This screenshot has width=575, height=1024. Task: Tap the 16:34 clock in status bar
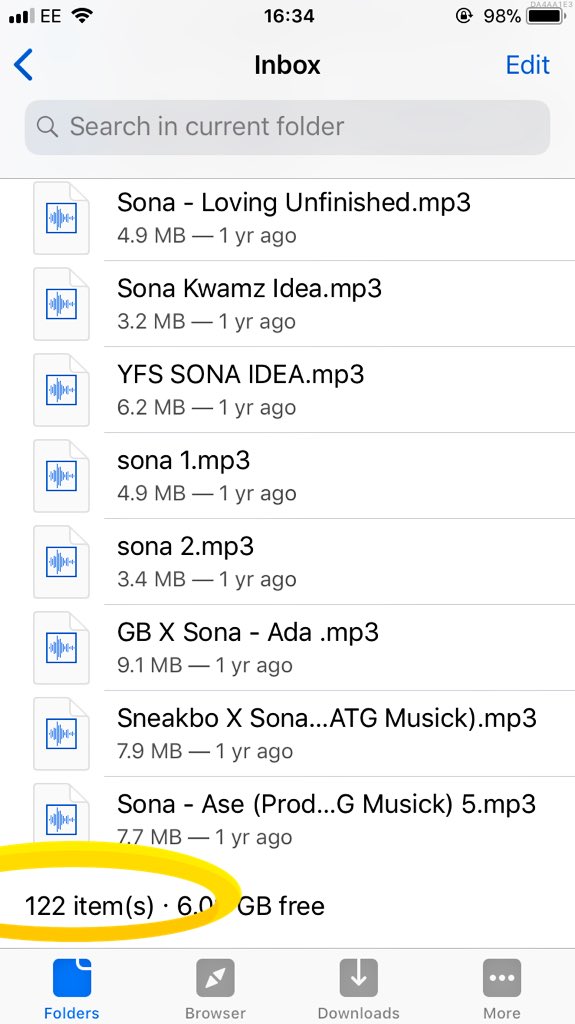pos(289,16)
